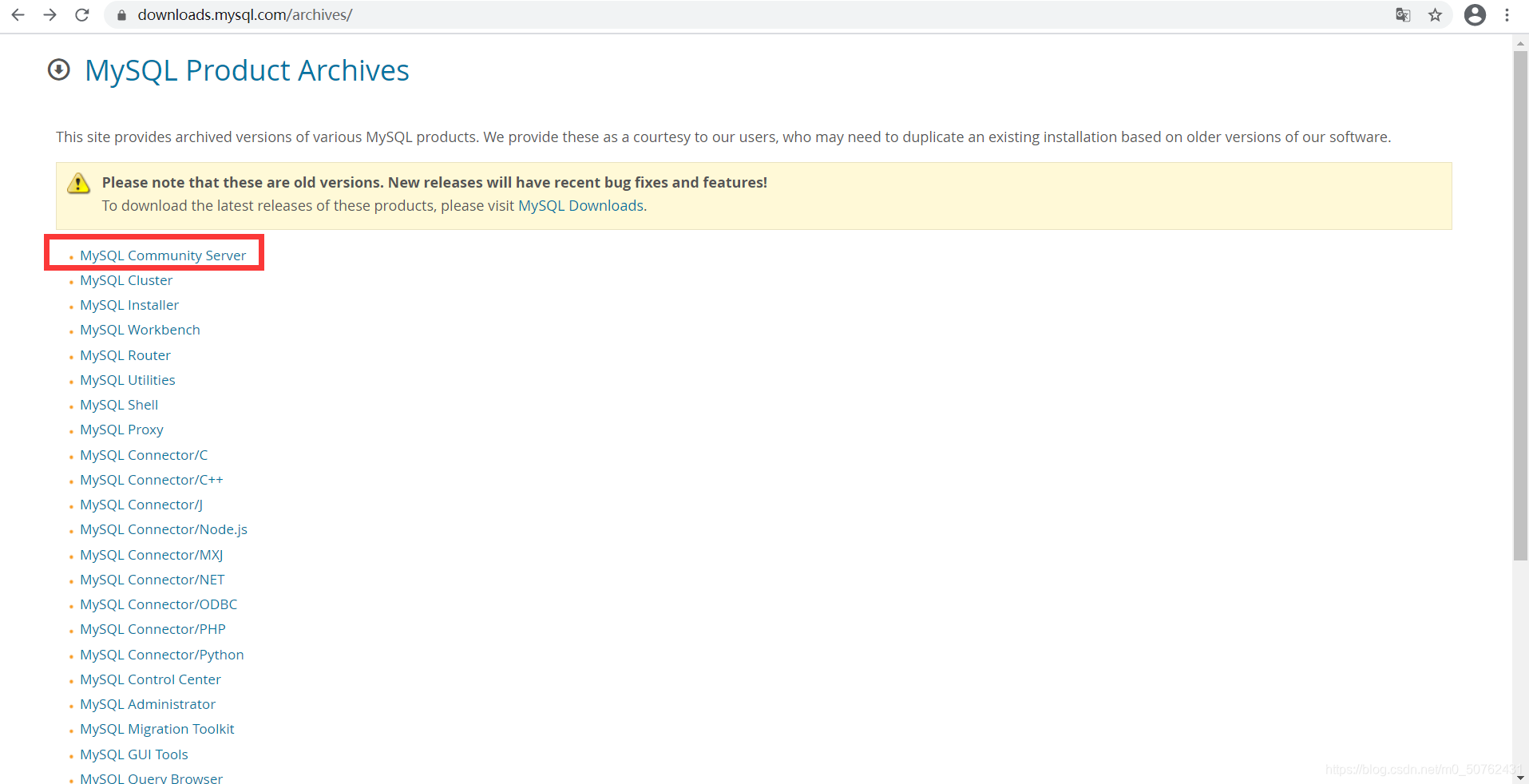Open the MySQL Connector/MXJ link

coord(152,555)
